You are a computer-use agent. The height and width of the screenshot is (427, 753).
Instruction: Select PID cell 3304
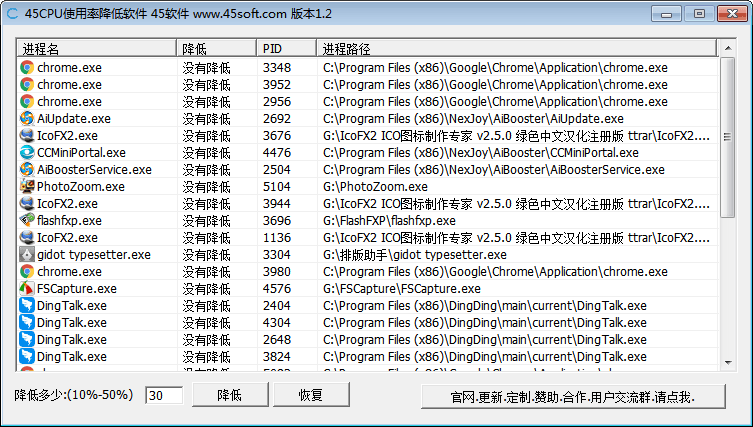(277, 255)
